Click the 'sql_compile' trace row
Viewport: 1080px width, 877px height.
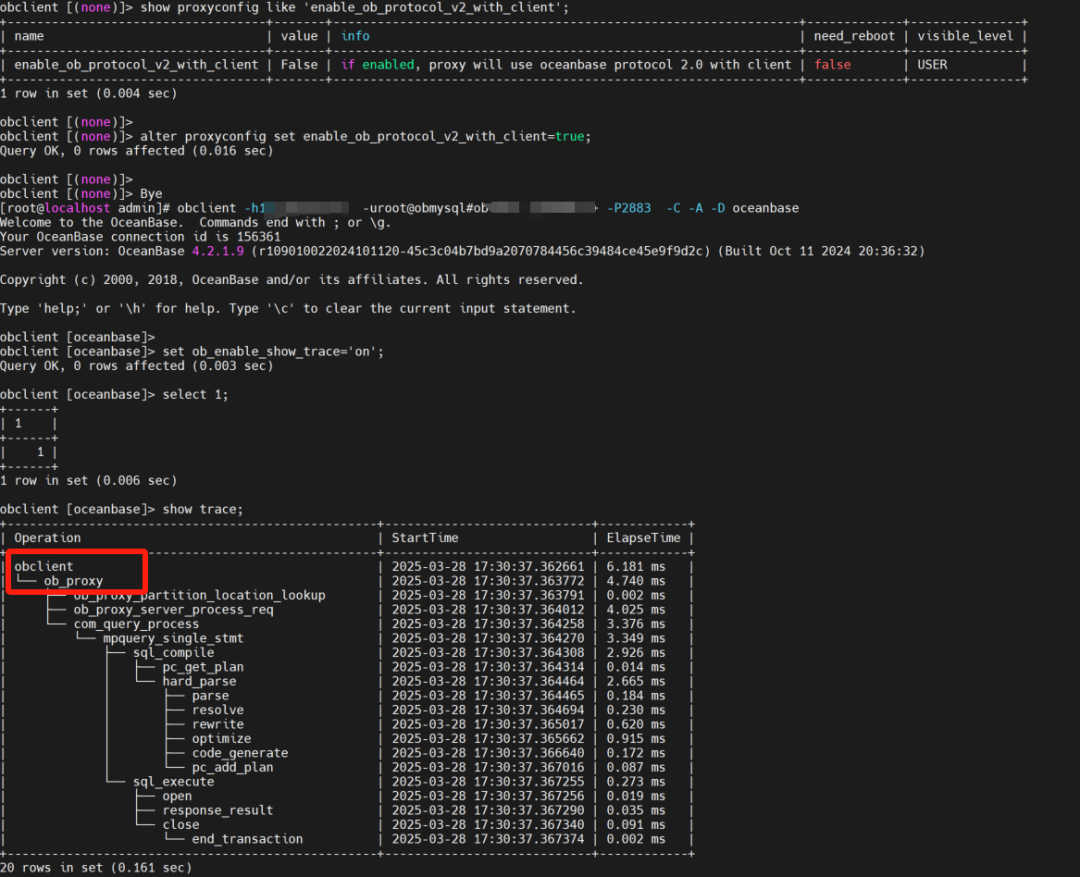(347, 652)
